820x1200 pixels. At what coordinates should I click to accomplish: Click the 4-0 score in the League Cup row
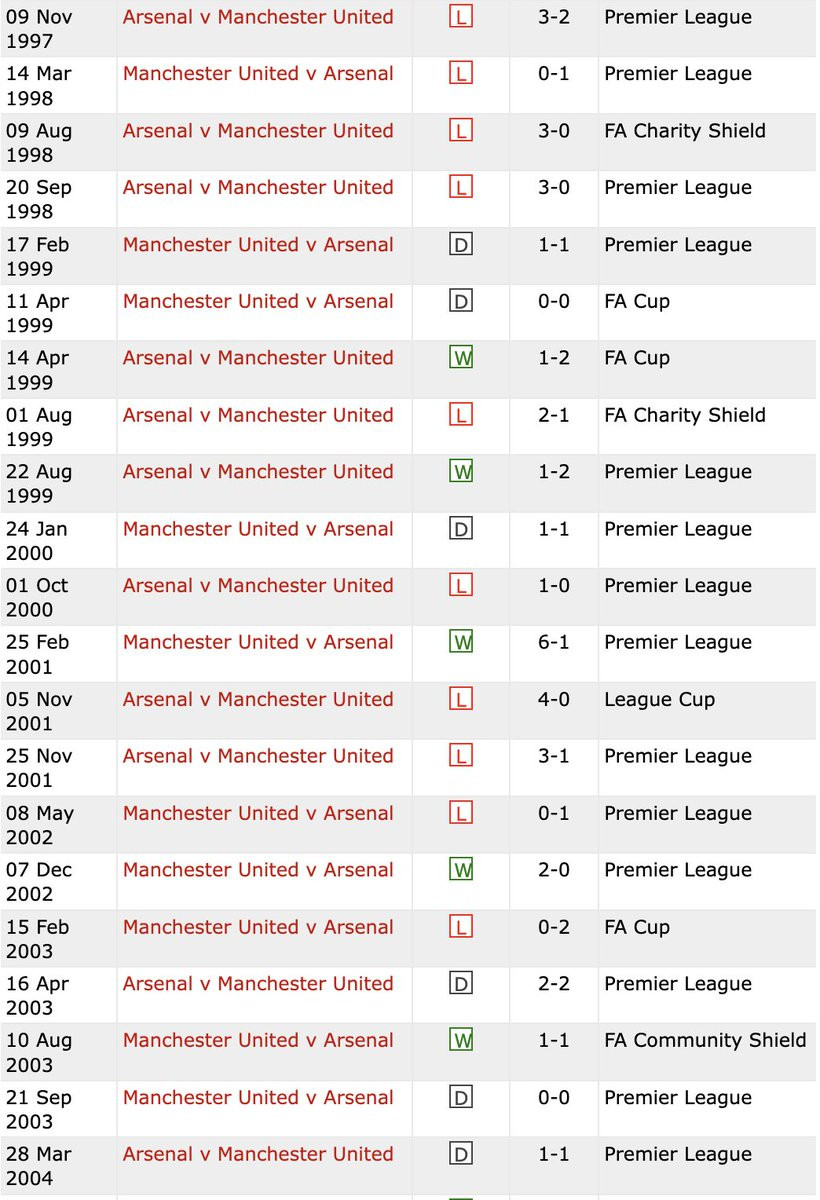[553, 700]
